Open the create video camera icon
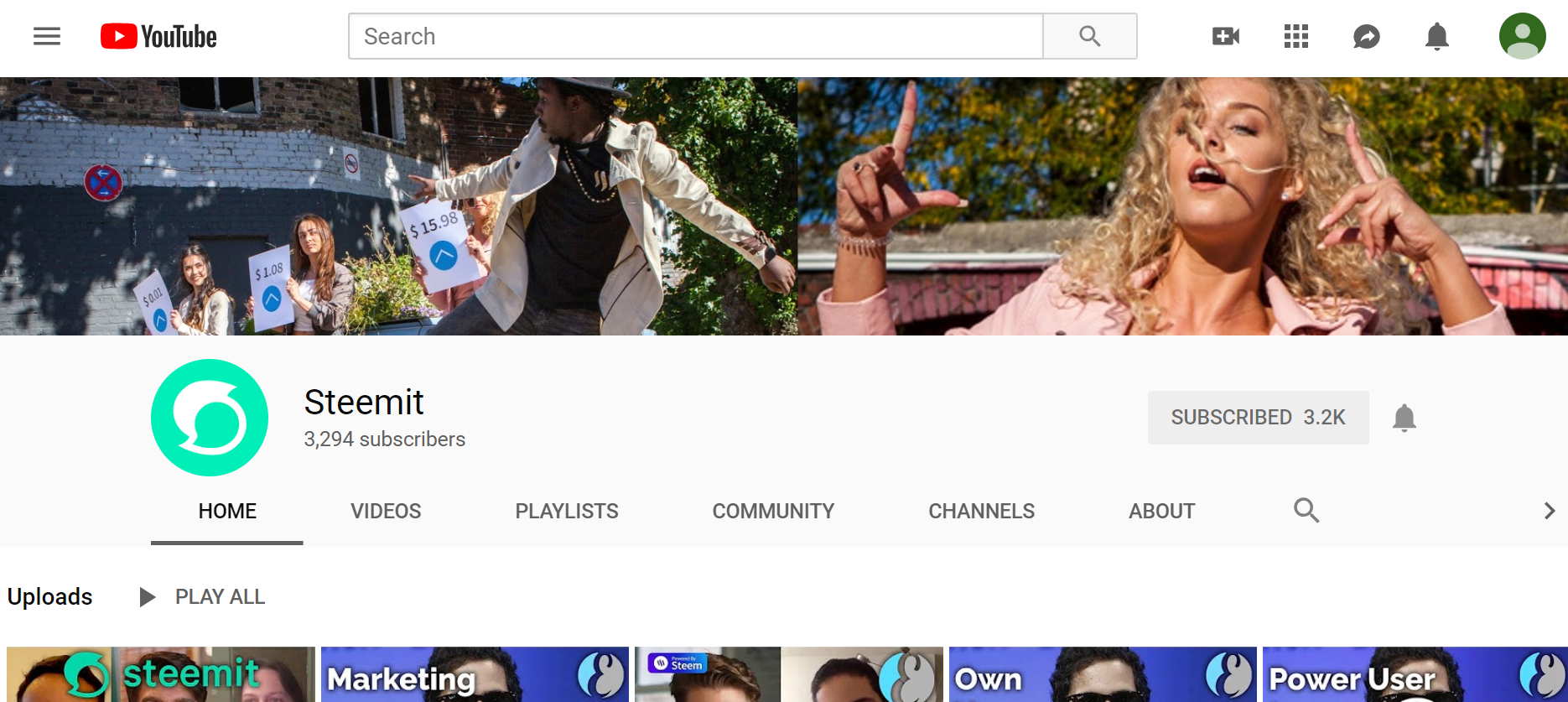 pyautogui.click(x=1226, y=36)
